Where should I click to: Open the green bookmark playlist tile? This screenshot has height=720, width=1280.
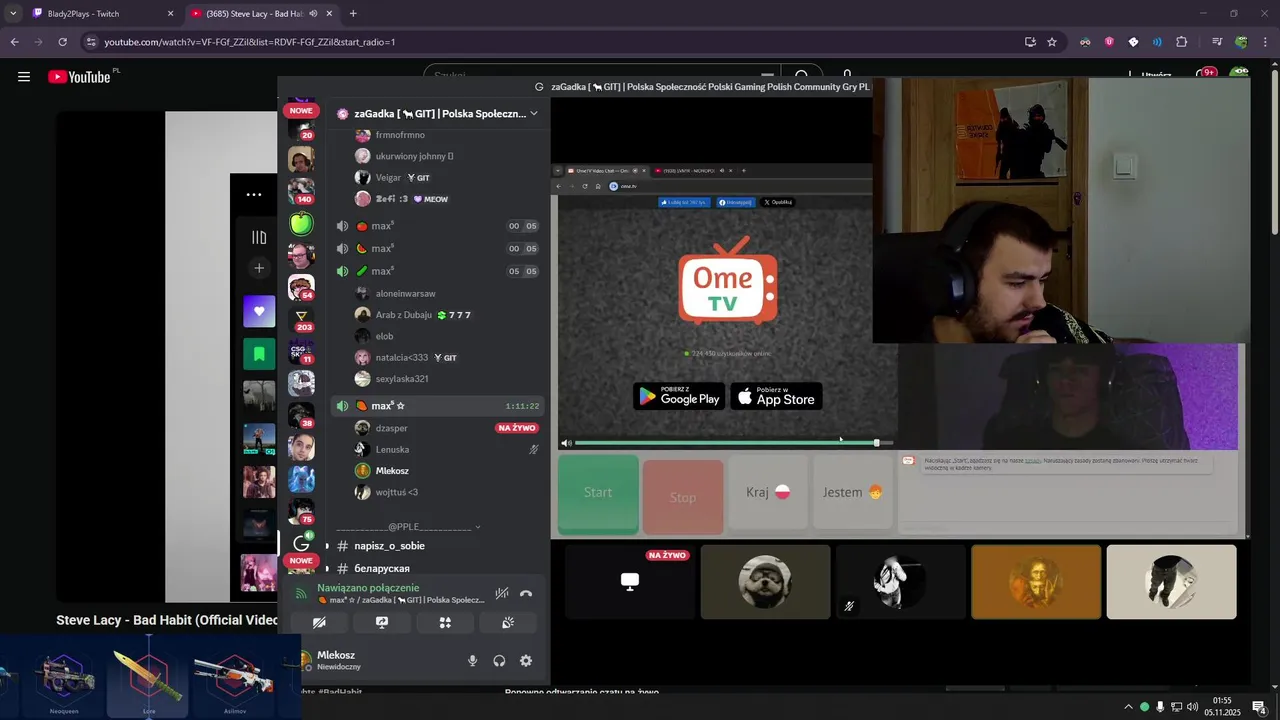click(259, 354)
